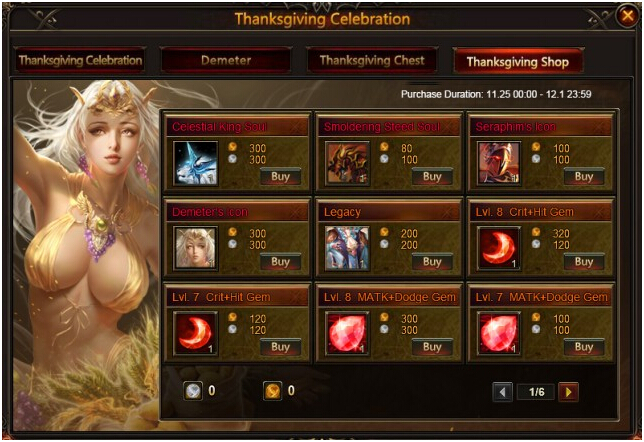Screen dimensions: 644x442
Task: Select the Lvl. 7 Crit+Hit Gem icon
Action: 196,334
